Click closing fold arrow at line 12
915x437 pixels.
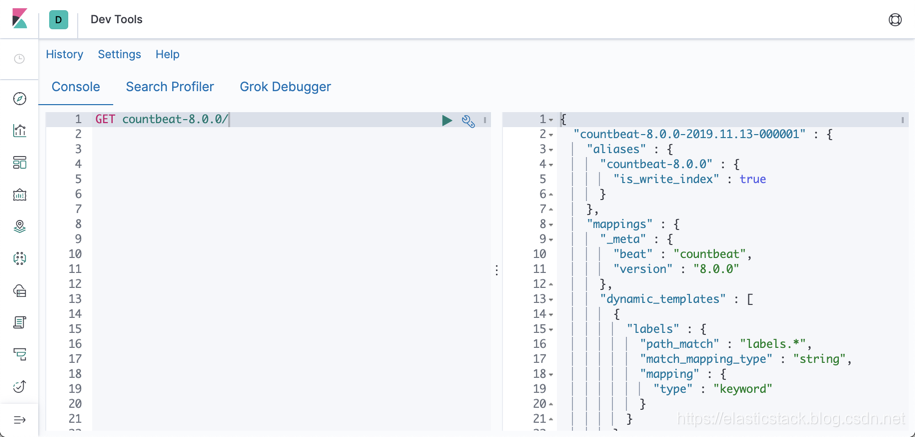(x=551, y=285)
